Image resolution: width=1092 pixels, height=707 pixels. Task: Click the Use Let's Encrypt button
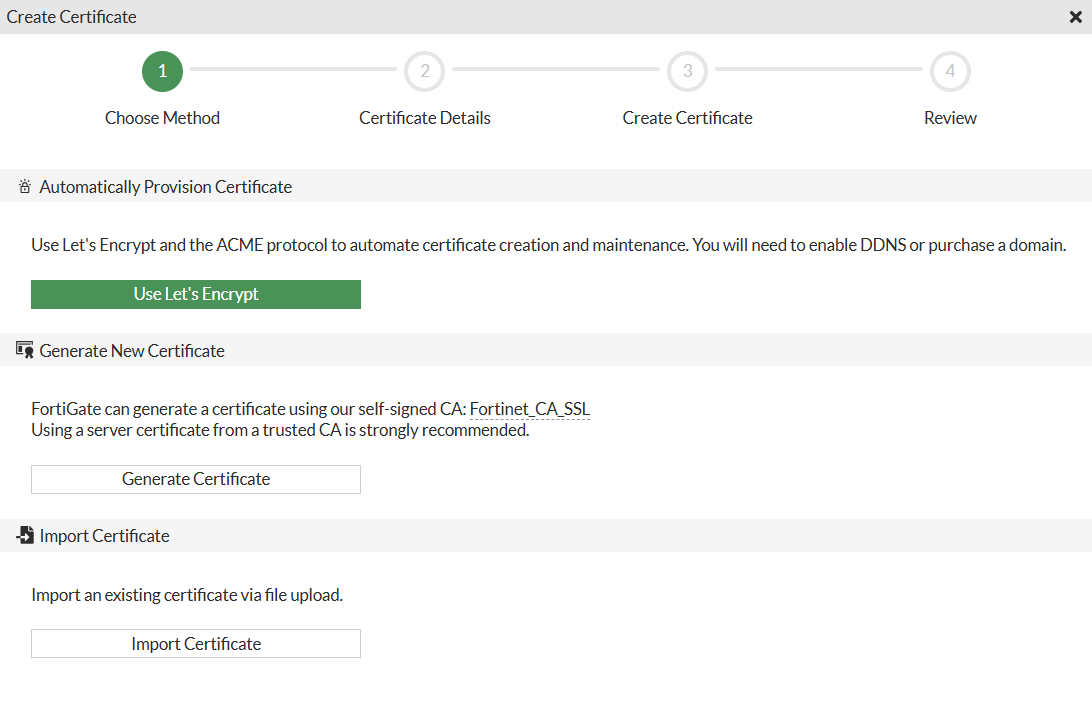(196, 294)
